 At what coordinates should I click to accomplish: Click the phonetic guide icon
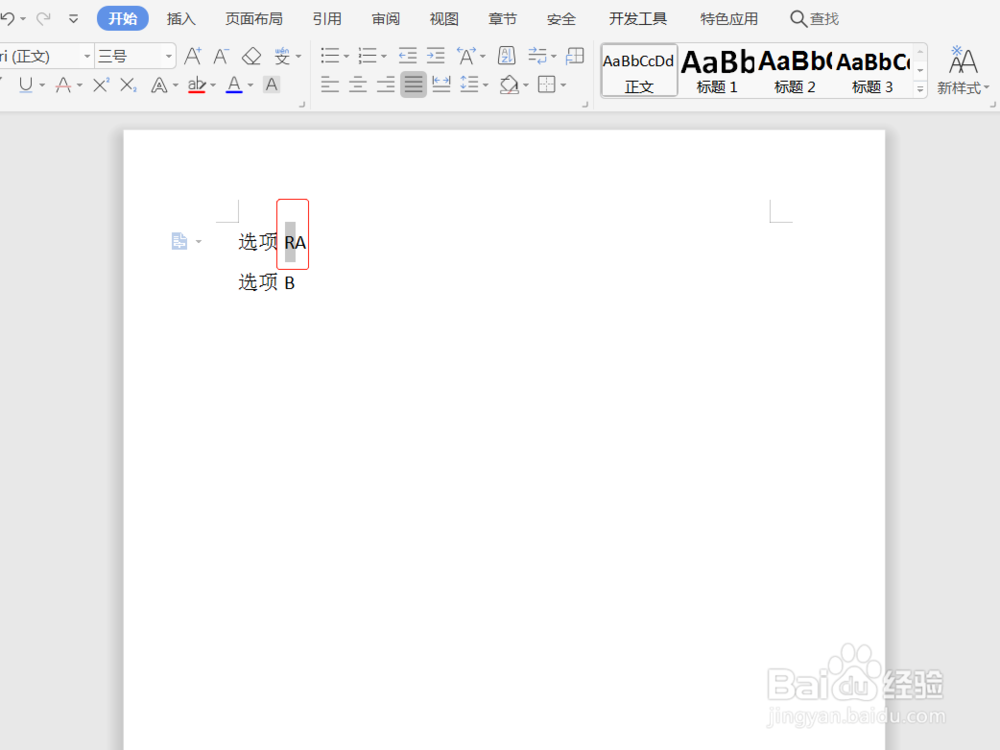[x=283, y=56]
